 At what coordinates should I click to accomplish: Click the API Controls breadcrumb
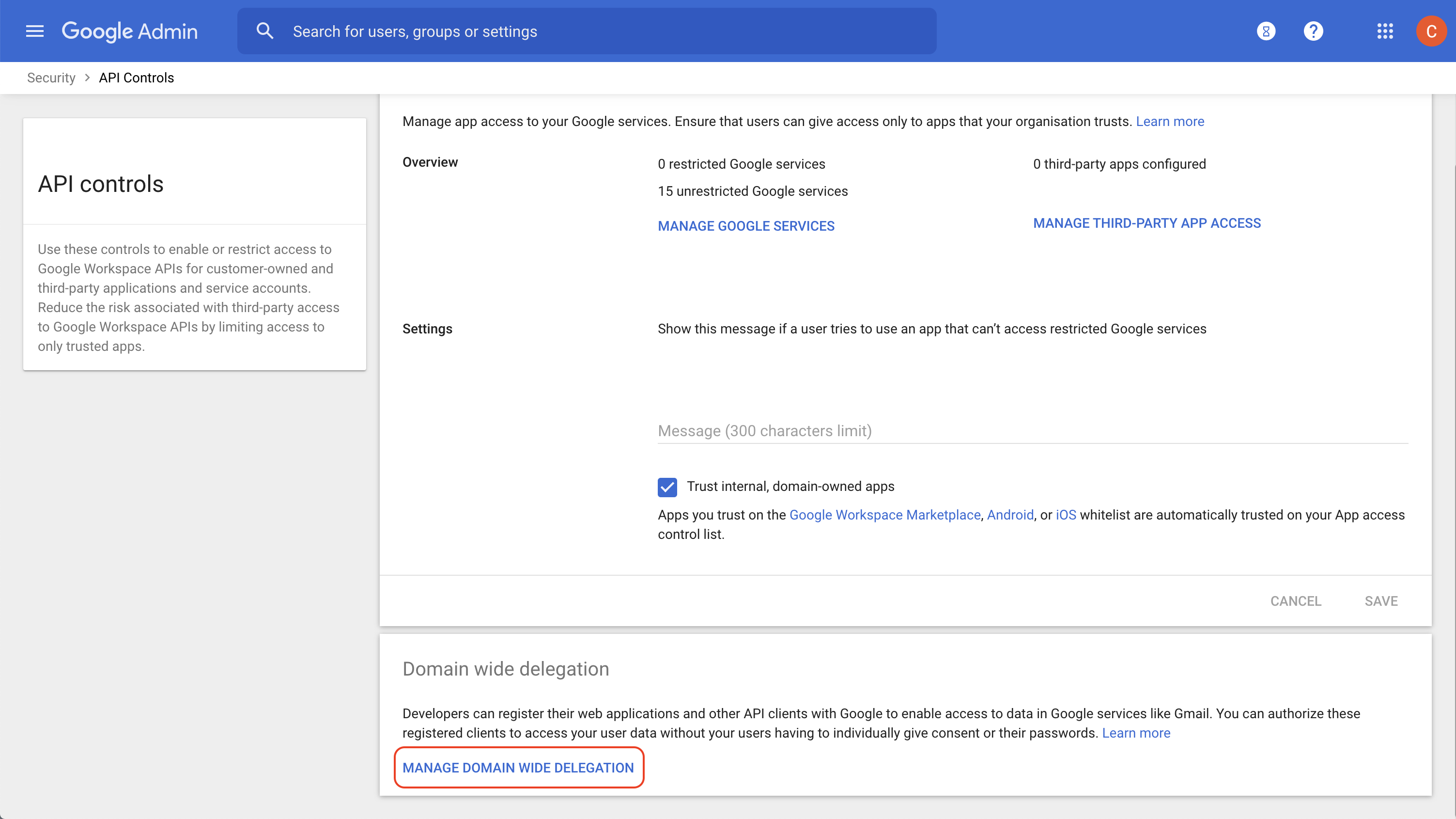[x=136, y=78]
